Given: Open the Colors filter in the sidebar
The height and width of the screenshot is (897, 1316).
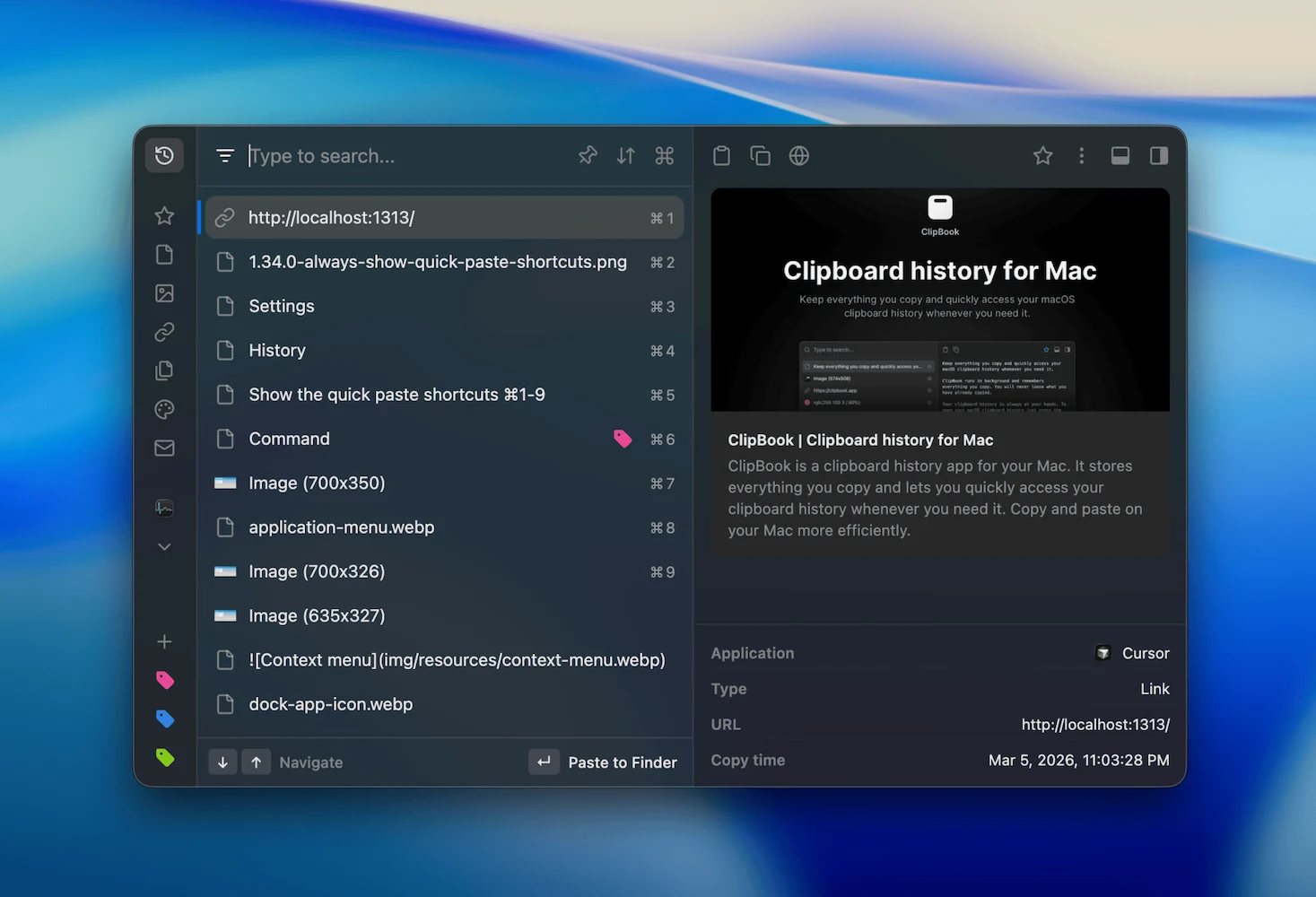Looking at the screenshot, I should pos(164,409).
